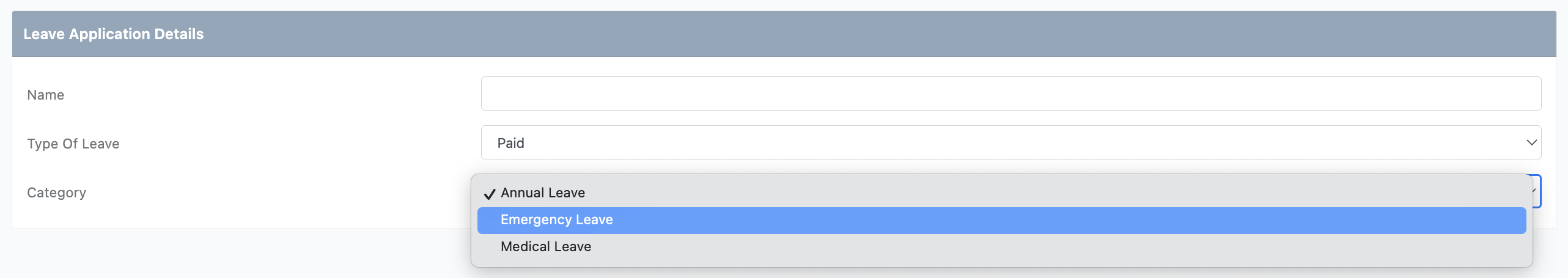The height and width of the screenshot is (278, 1568).
Task: Select Emergency Leave from the list
Action: pos(556,220)
